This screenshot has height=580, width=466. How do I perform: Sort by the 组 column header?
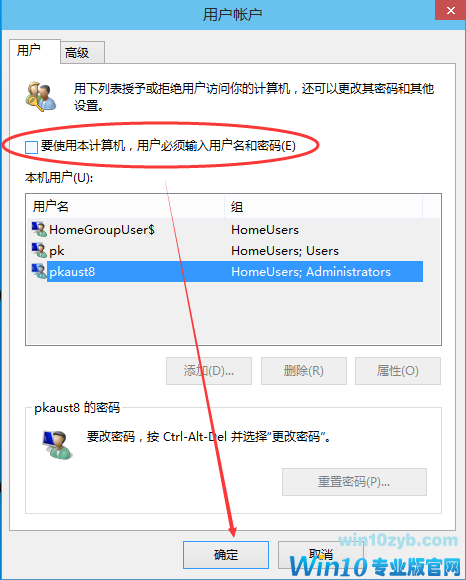[323, 206]
